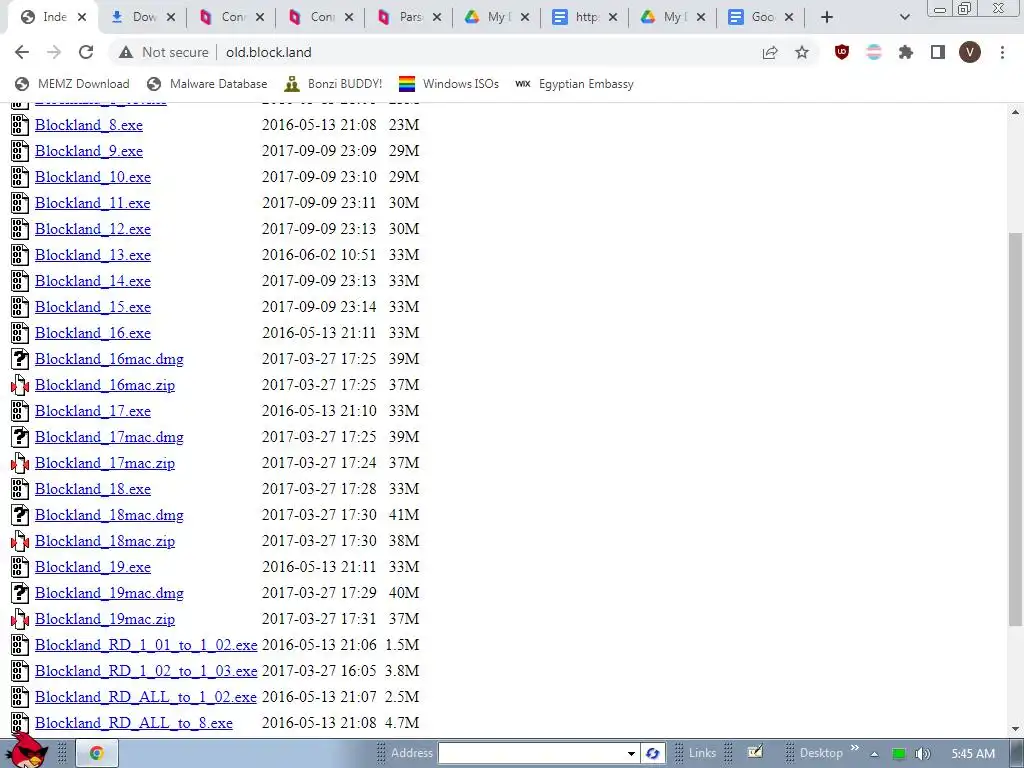The image size is (1024, 768).
Task: Click the Not secure warning icon
Action: point(126,52)
